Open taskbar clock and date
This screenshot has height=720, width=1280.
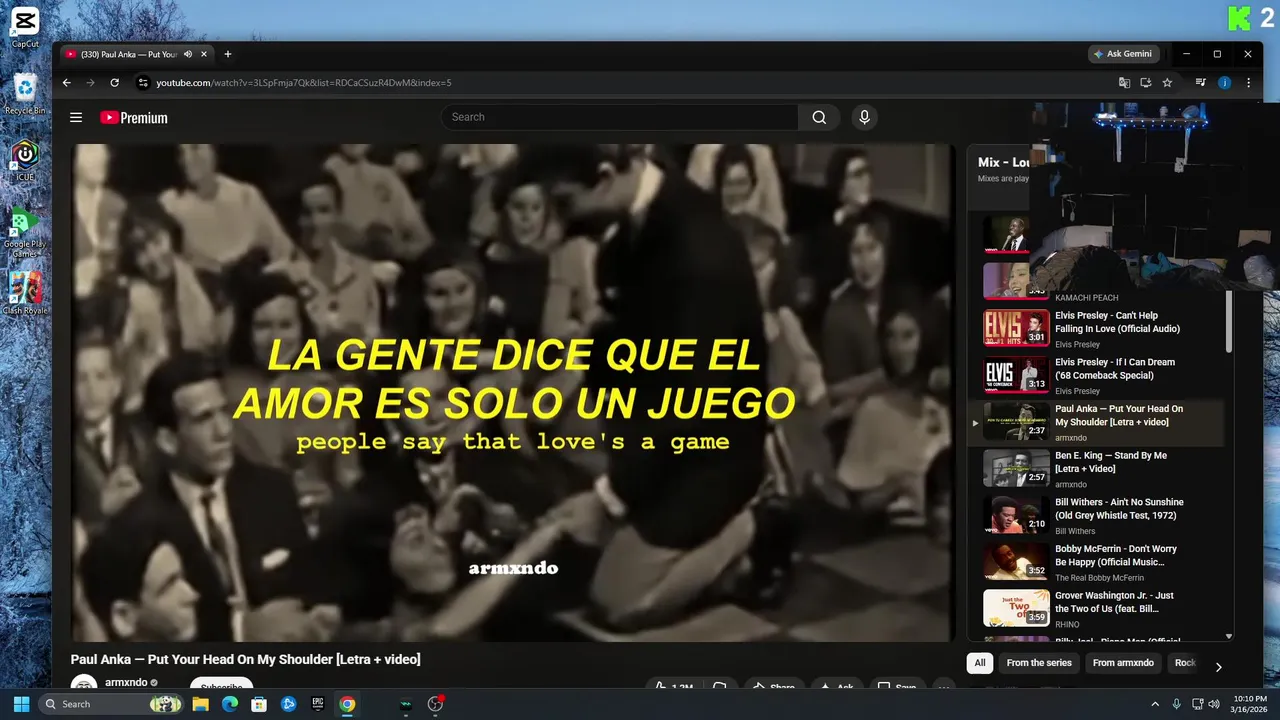coord(1248,704)
